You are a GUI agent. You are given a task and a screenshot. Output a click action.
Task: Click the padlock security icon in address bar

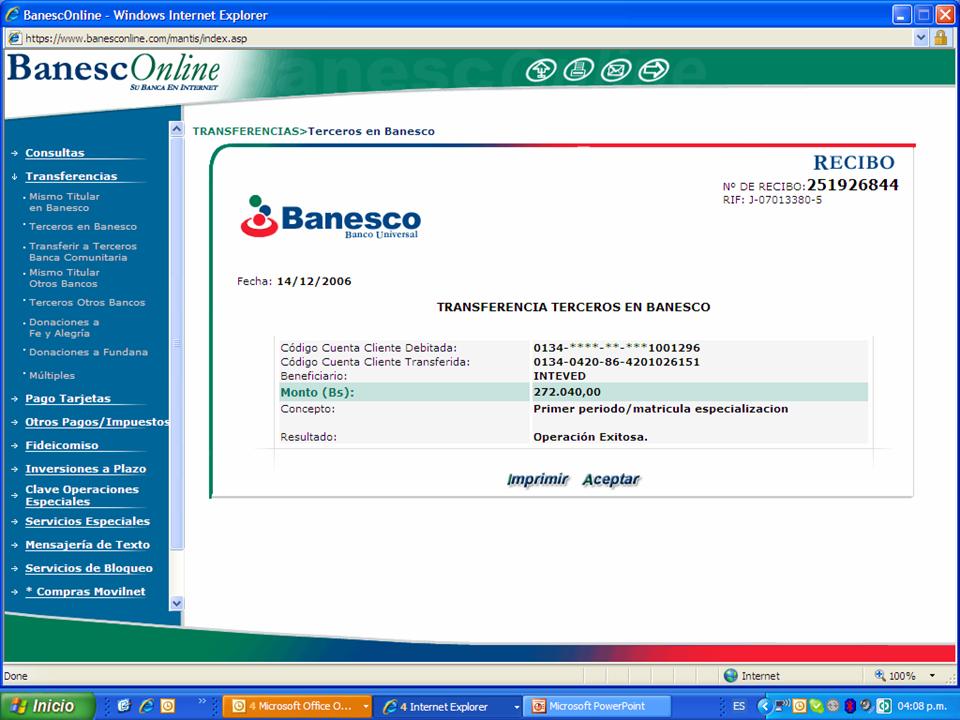(940, 38)
